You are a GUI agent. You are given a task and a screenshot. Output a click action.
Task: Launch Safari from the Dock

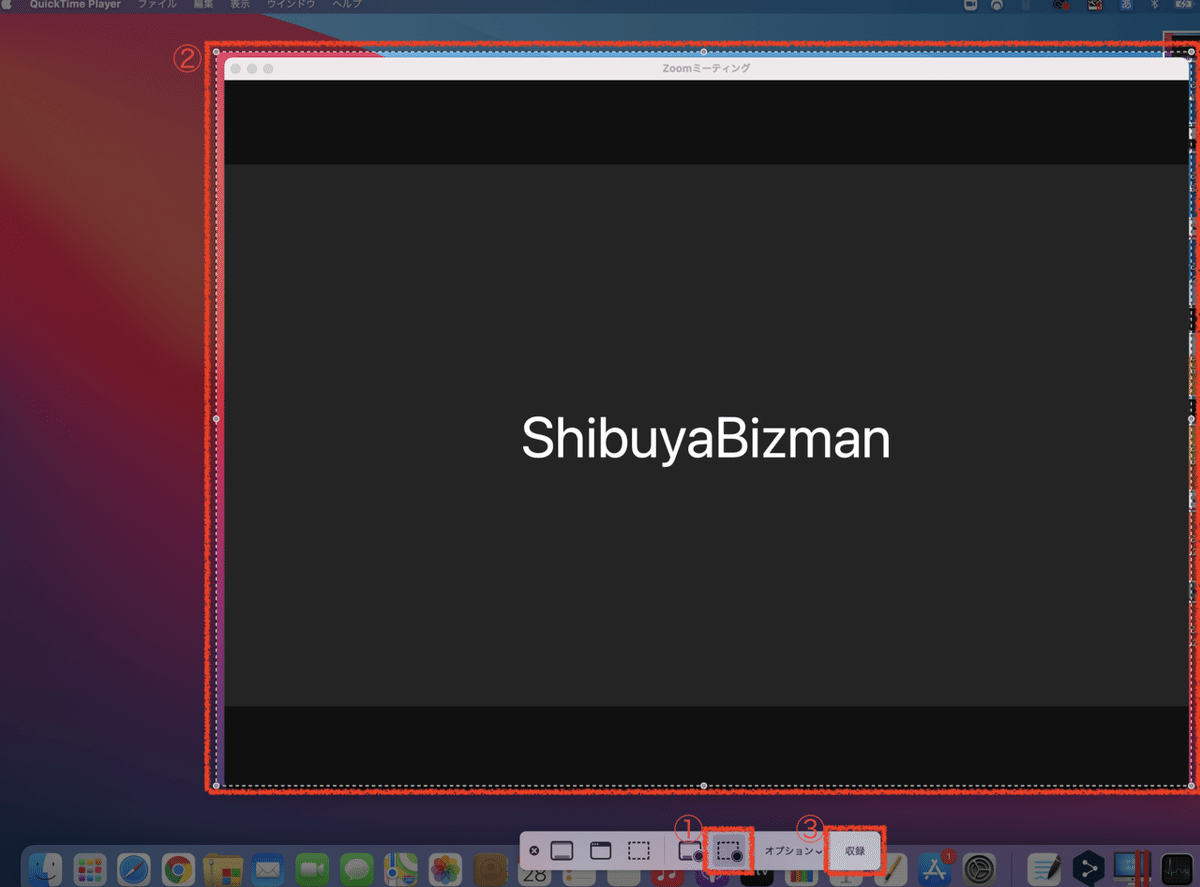click(x=134, y=869)
